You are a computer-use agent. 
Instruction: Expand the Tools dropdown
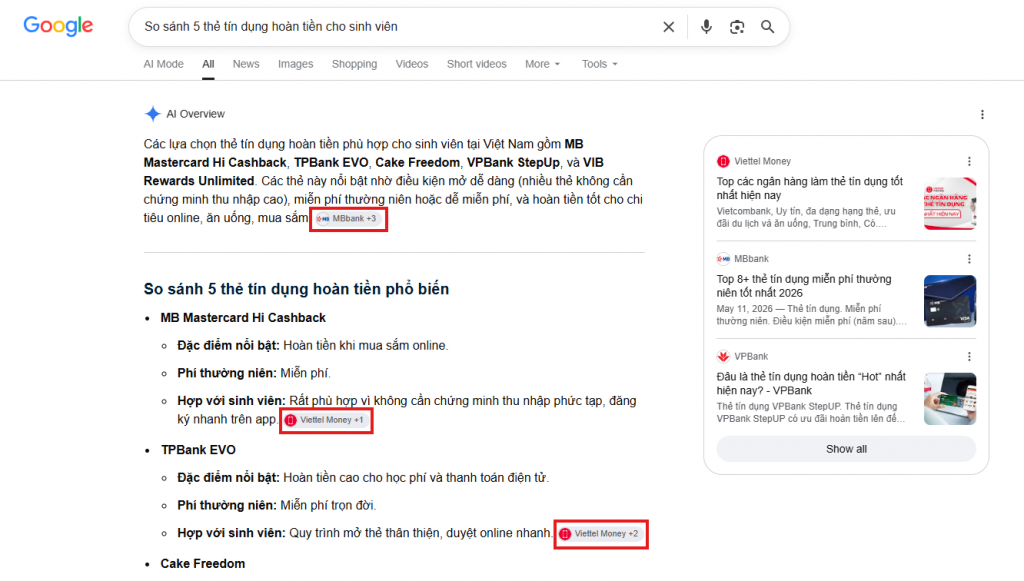click(600, 64)
